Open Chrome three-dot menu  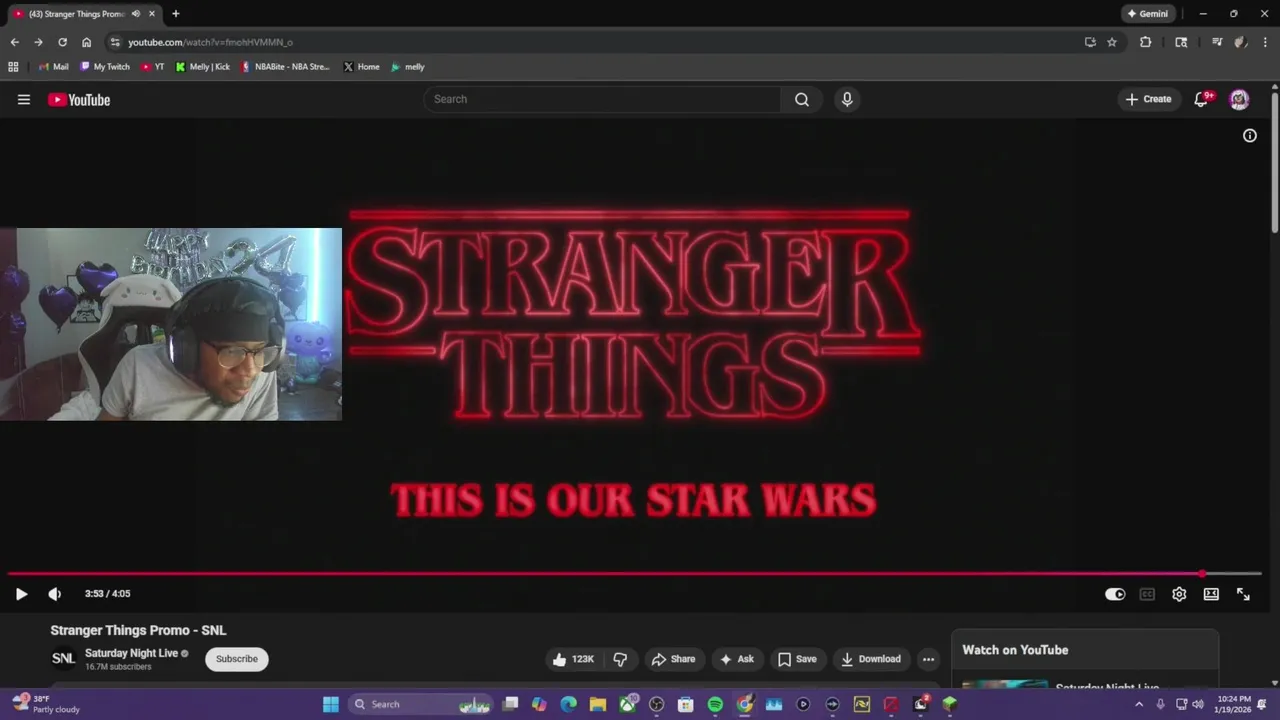click(x=1263, y=42)
